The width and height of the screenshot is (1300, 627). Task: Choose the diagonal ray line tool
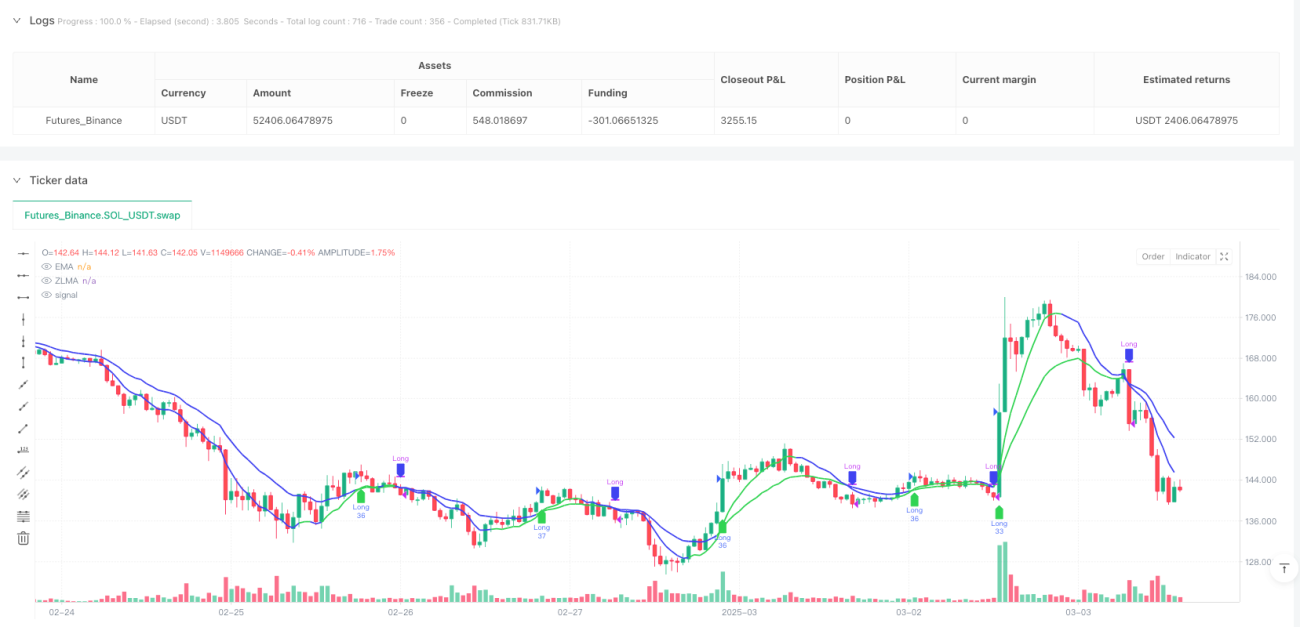click(24, 406)
